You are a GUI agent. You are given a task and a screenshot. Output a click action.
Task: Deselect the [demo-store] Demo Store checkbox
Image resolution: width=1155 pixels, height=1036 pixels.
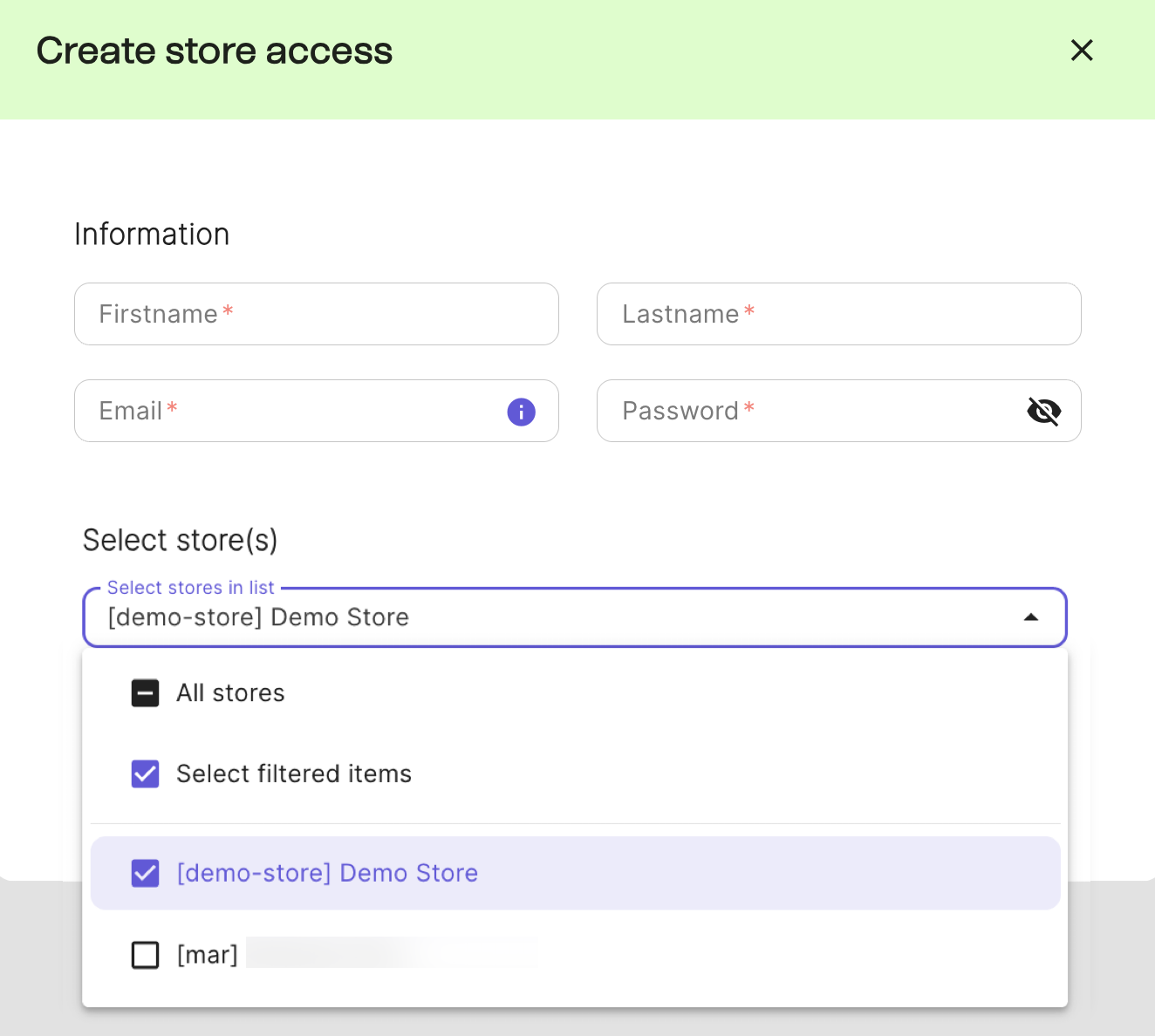145,872
